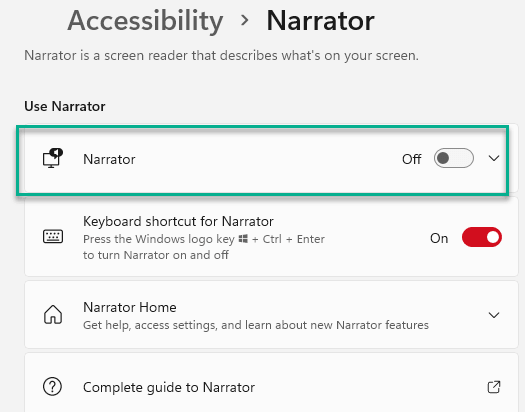
Task: Click the breadcrumb arrow separator after Accessibility
Action: coord(245,20)
